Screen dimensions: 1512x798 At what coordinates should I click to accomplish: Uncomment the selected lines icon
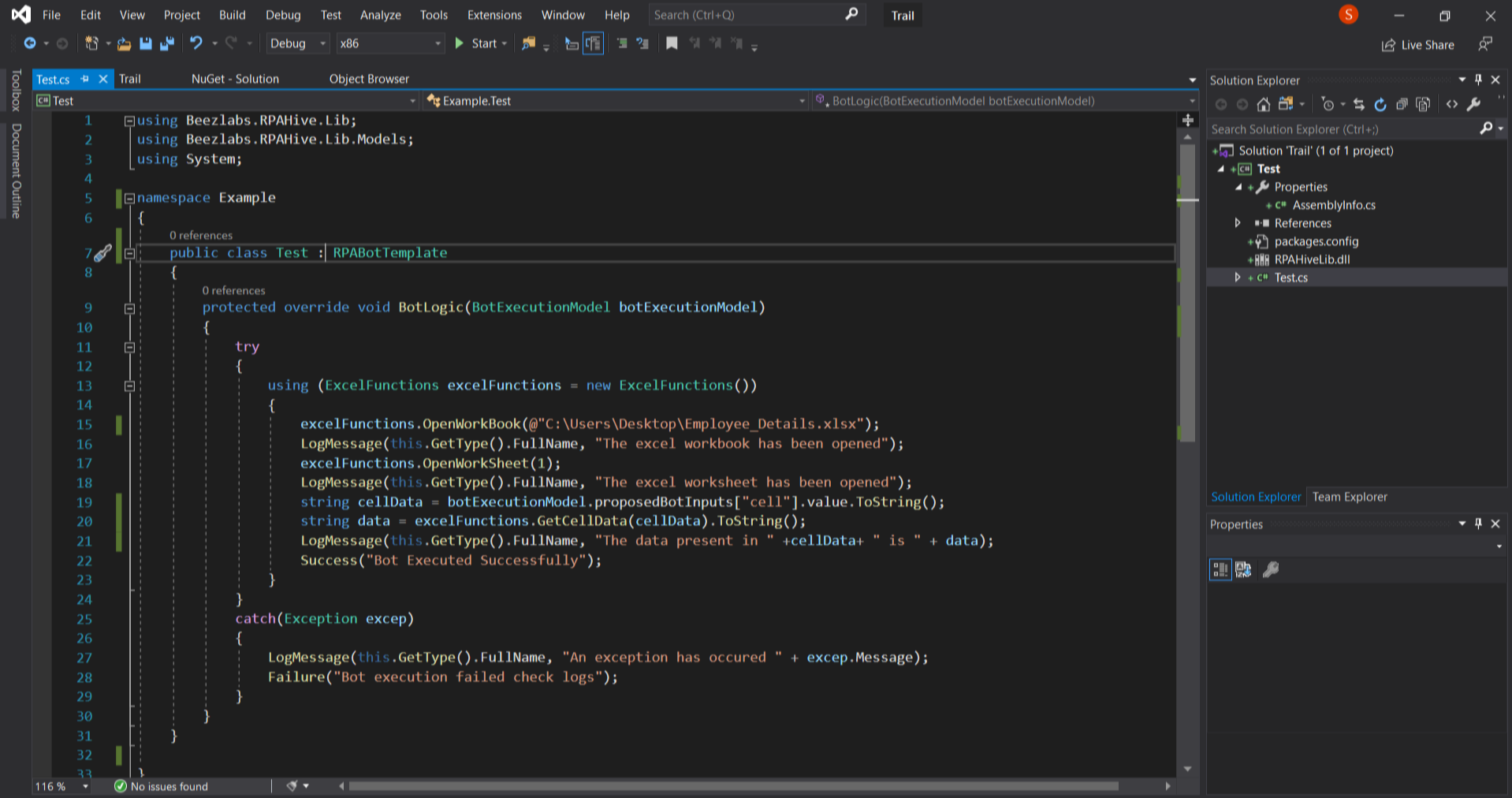pyautogui.click(x=642, y=43)
